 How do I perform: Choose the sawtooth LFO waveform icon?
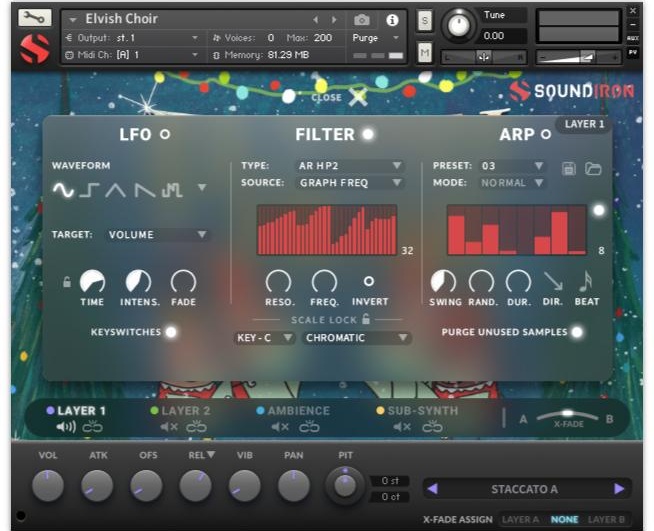click(x=145, y=189)
